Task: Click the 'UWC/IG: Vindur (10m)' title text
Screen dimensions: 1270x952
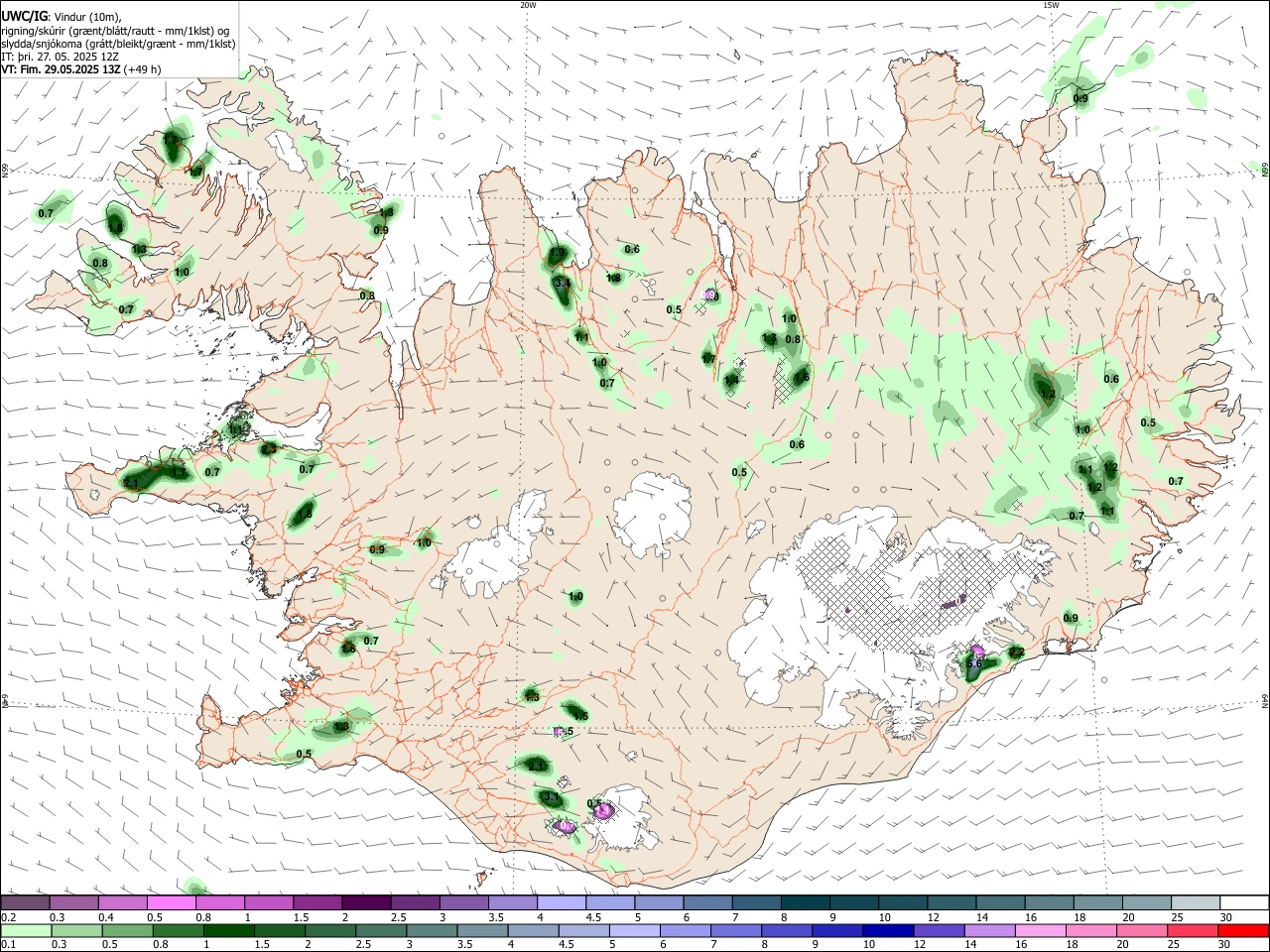Action: click(x=62, y=17)
